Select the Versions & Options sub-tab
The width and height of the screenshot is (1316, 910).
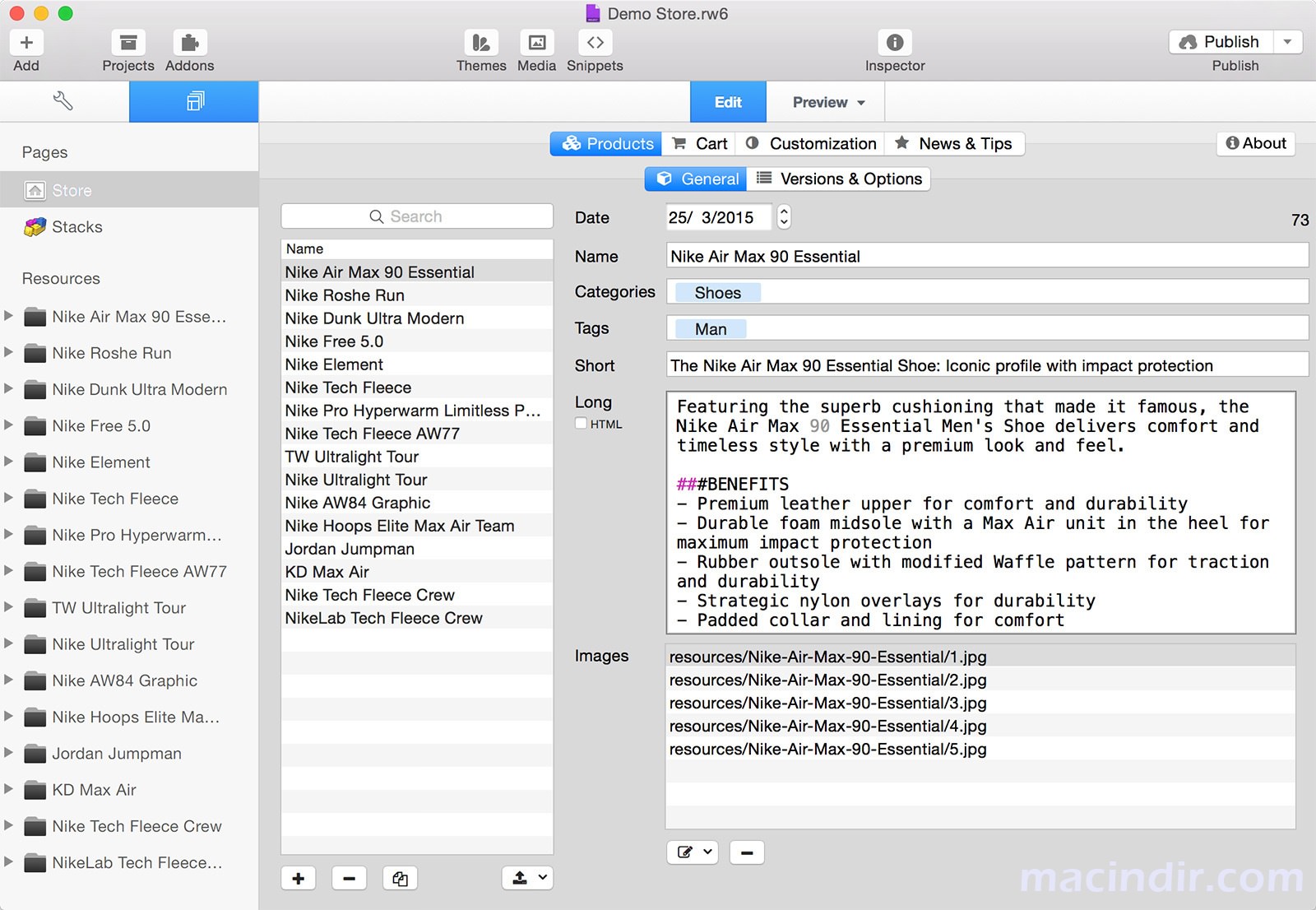coord(839,179)
